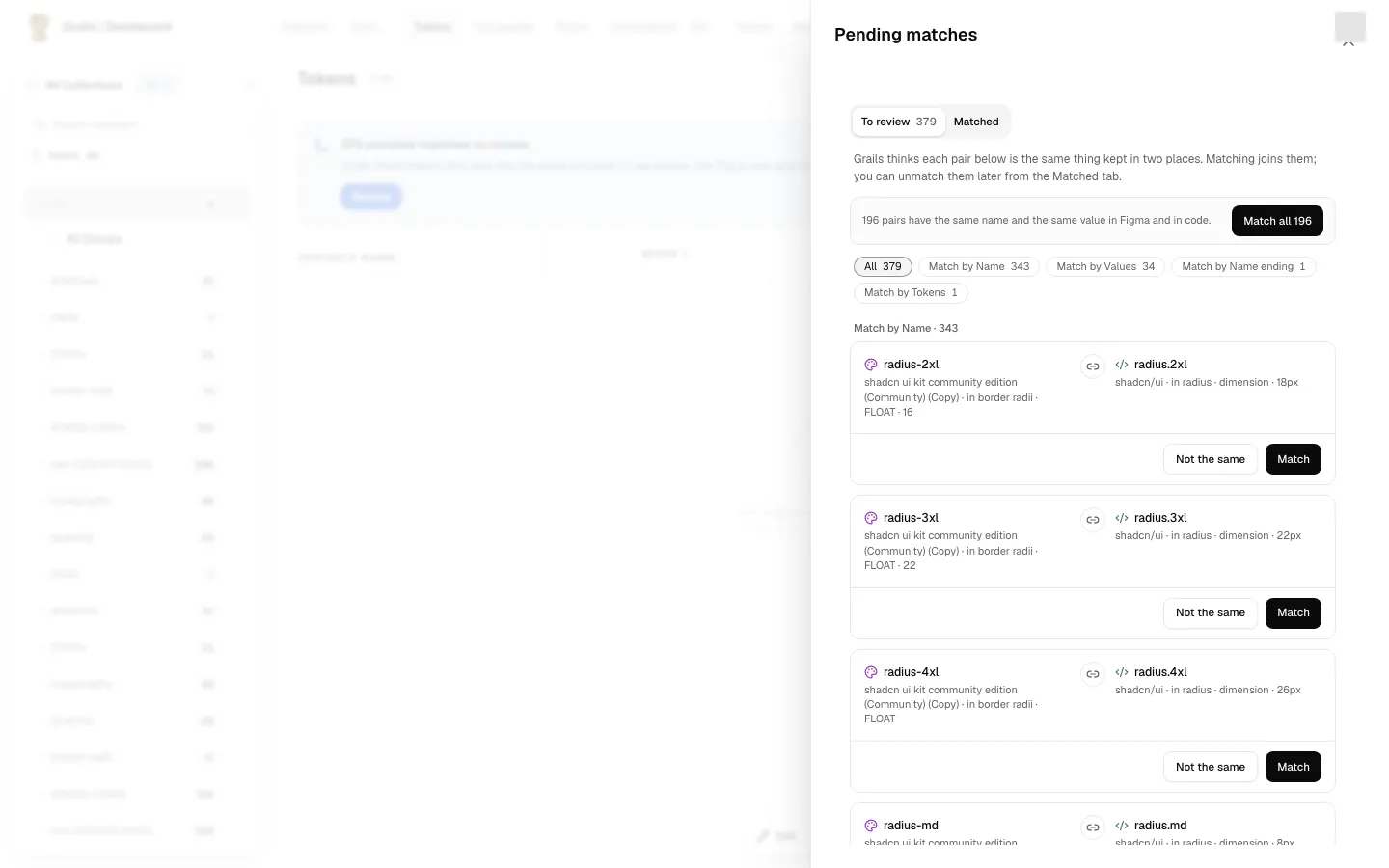This screenshot has height=868, width=1389.
Task: Click the code token name radius.2xl
Action: click(x=1160, y=365)
